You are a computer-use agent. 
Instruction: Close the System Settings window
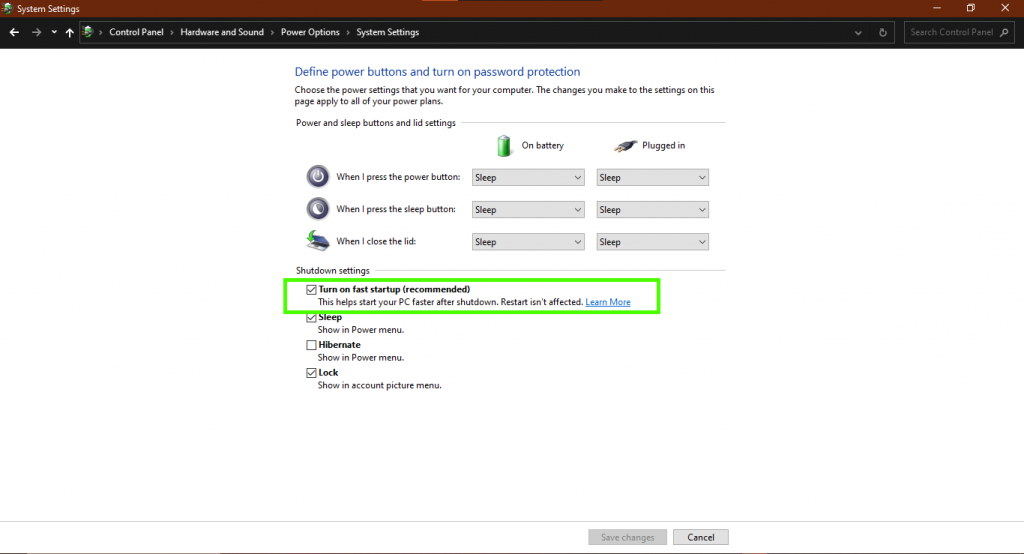1005,8
